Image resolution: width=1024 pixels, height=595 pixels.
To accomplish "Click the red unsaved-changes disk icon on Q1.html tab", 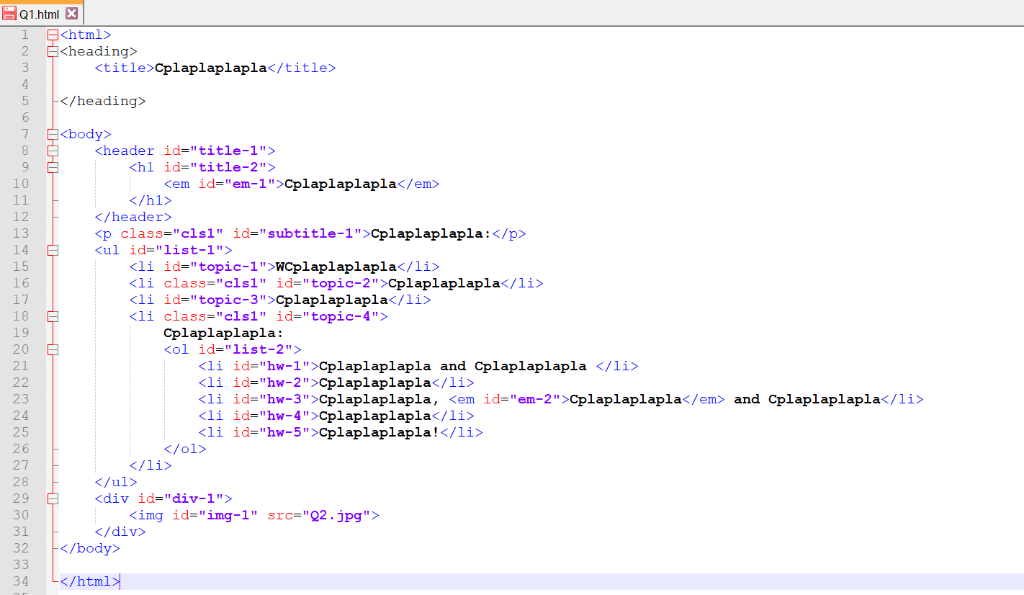I will 10,15.
